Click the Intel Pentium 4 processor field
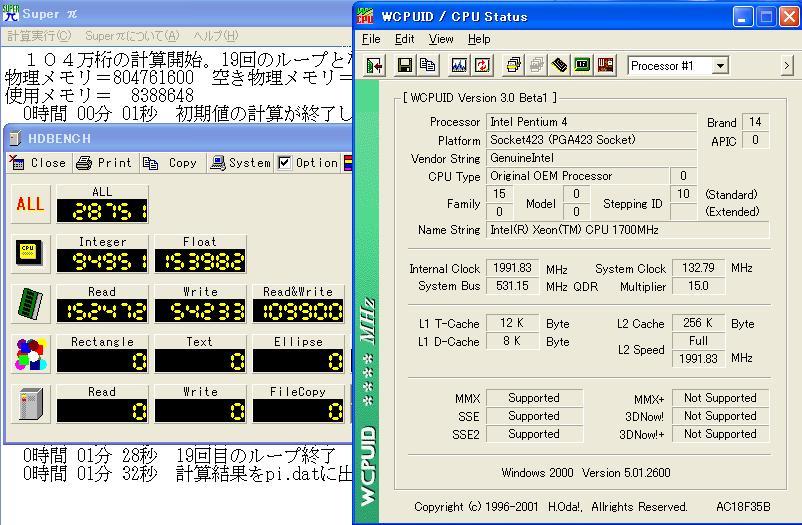This screenshot has height=525, width=802. (591, 122)
